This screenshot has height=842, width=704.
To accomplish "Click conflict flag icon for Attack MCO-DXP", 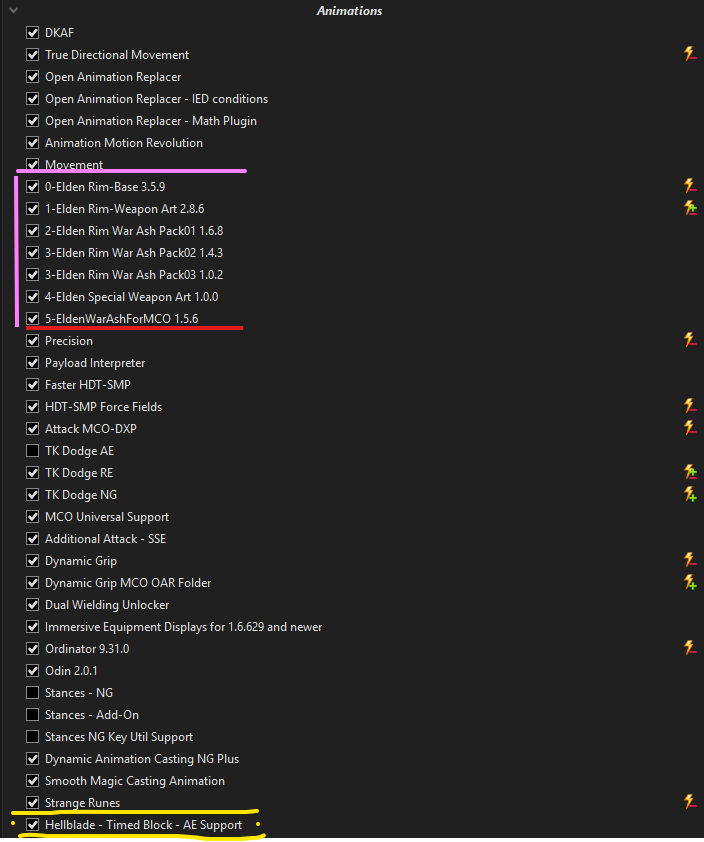I will coord(690,429).
